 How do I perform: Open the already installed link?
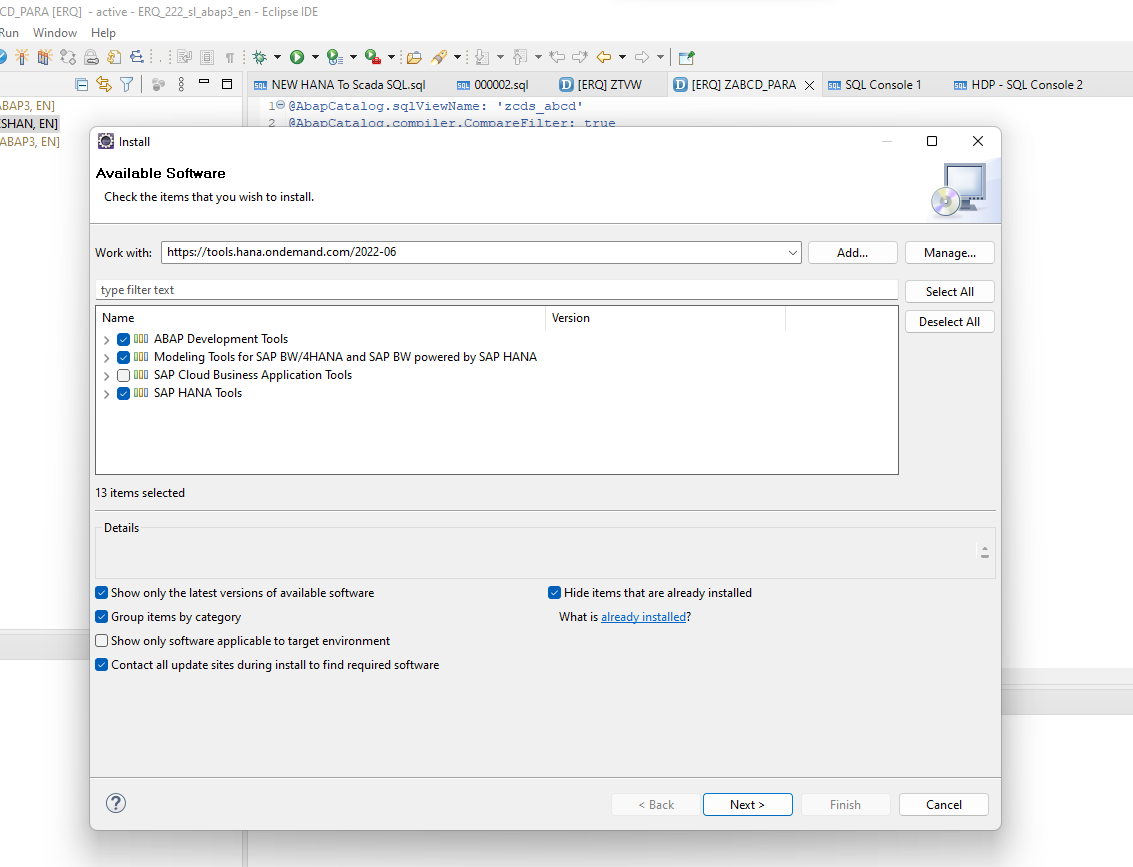pos(643,617)
